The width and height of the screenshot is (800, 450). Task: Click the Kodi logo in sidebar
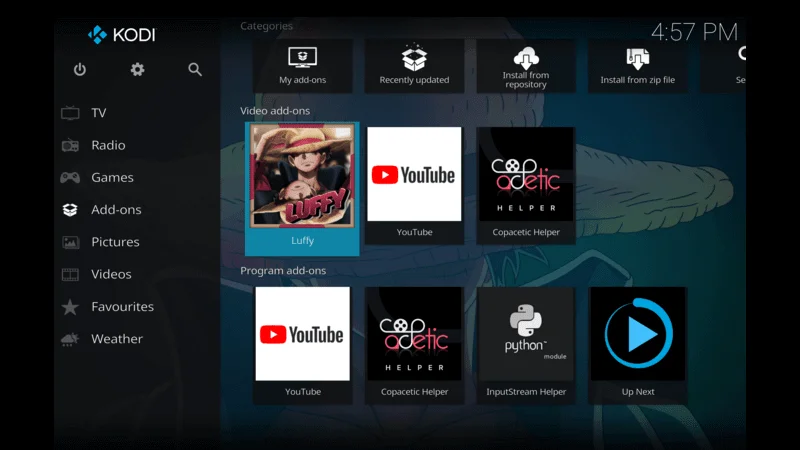pyautogui.click(x=122, y=35)
